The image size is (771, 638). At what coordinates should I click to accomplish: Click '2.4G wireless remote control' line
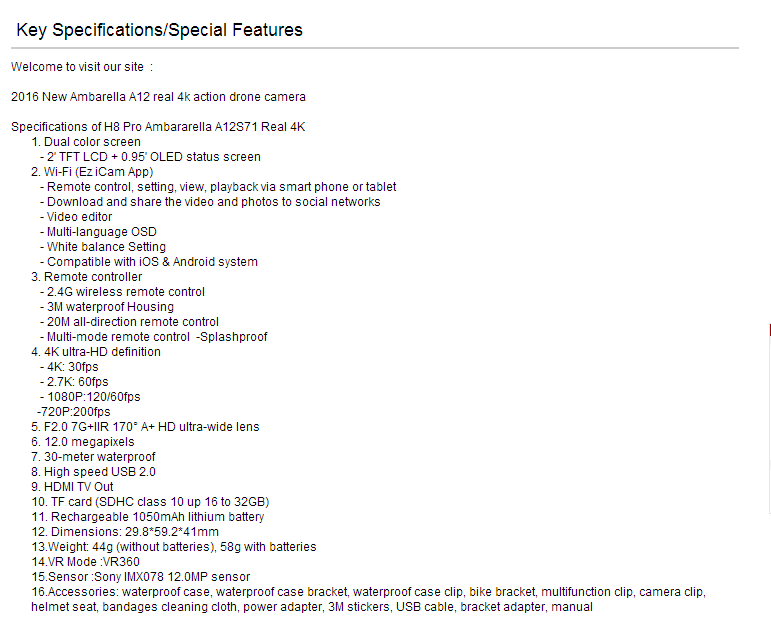coord(122,292)
